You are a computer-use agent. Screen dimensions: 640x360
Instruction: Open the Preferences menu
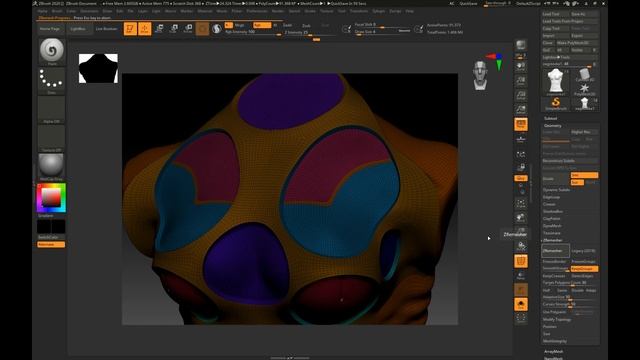coord(257,11)
